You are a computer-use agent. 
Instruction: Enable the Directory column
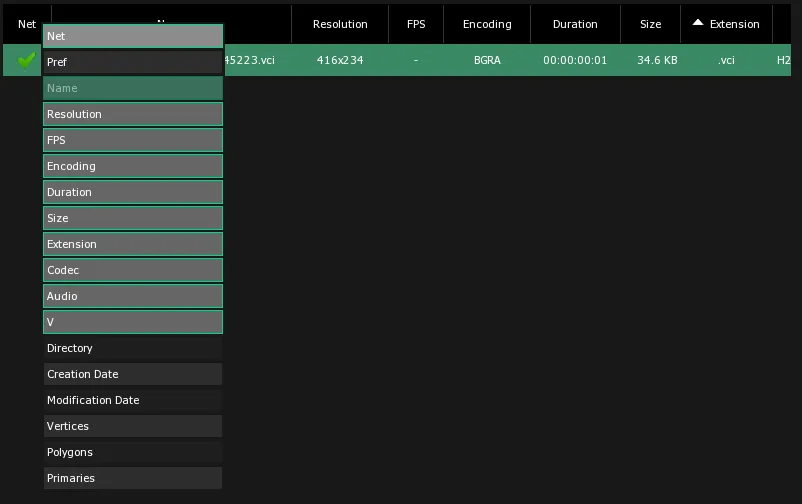133,348
